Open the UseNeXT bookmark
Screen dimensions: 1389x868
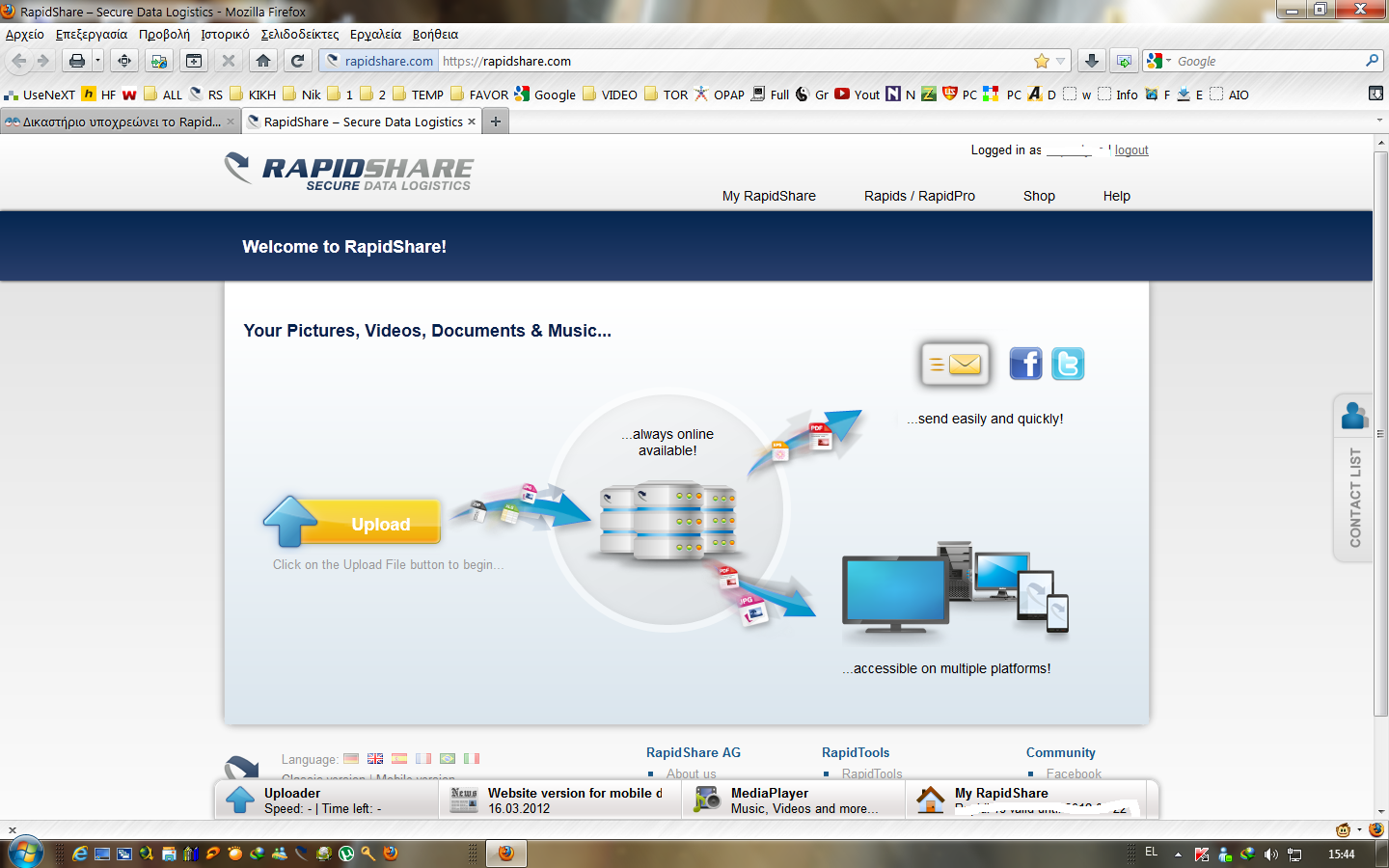pos(40,95)
